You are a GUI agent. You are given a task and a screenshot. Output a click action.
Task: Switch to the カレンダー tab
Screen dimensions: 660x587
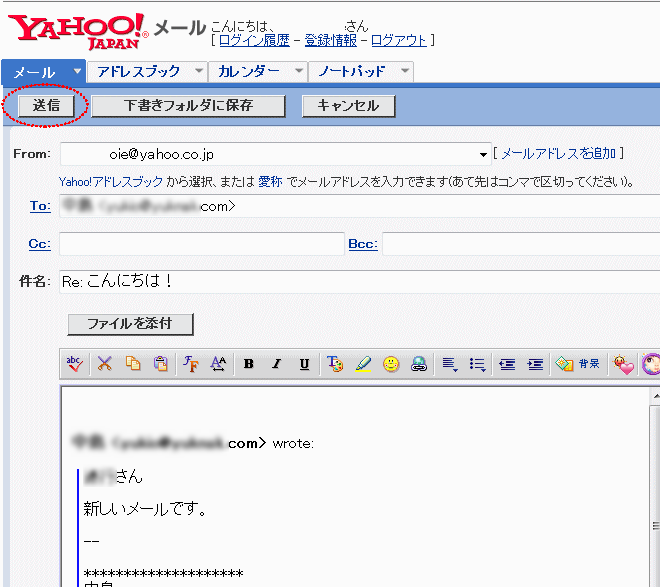coord(249,72)
